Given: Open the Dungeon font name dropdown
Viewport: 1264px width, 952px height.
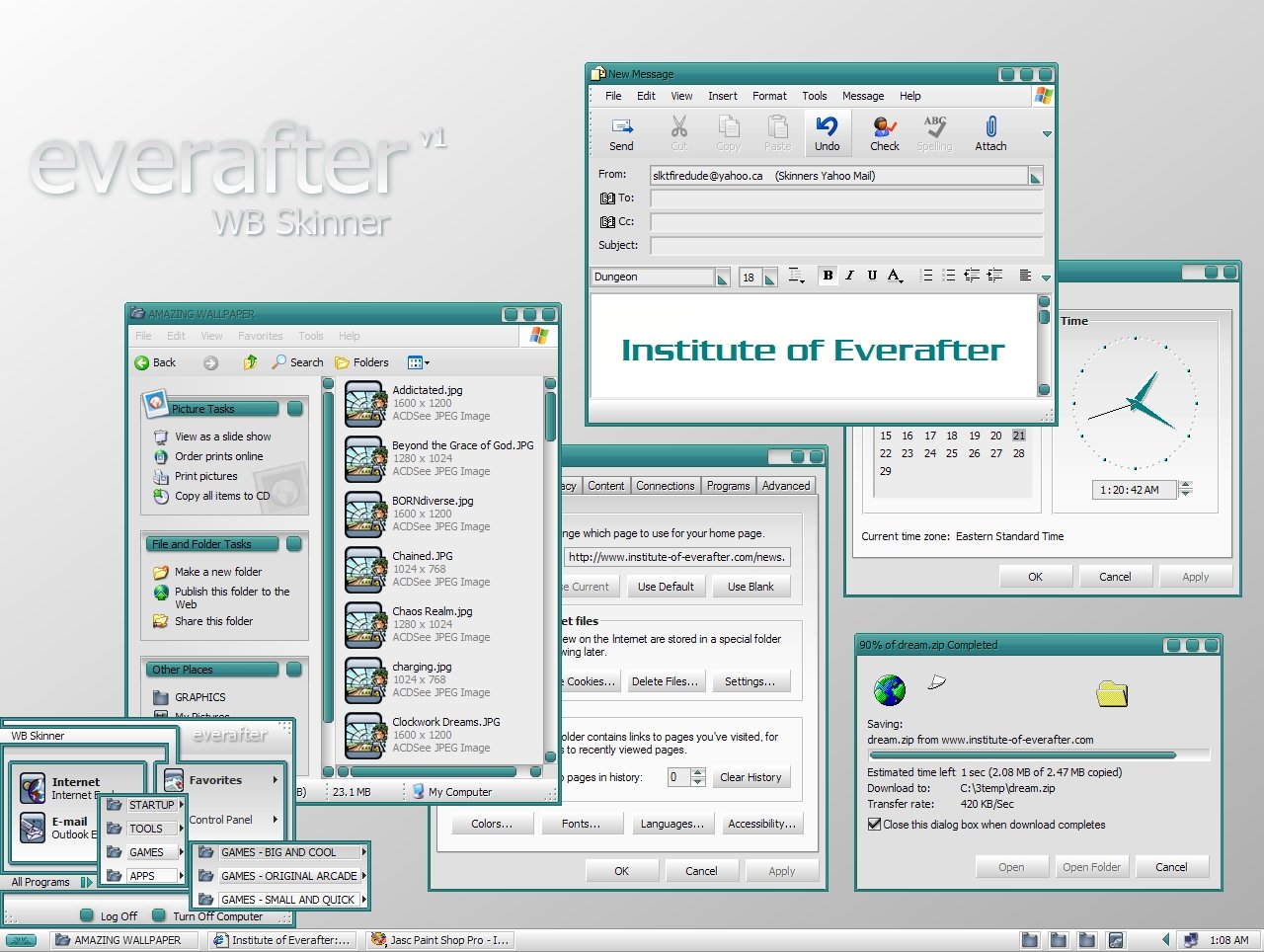Looking at the screenshot, I should pyautogui.click(x=723, y=278).
